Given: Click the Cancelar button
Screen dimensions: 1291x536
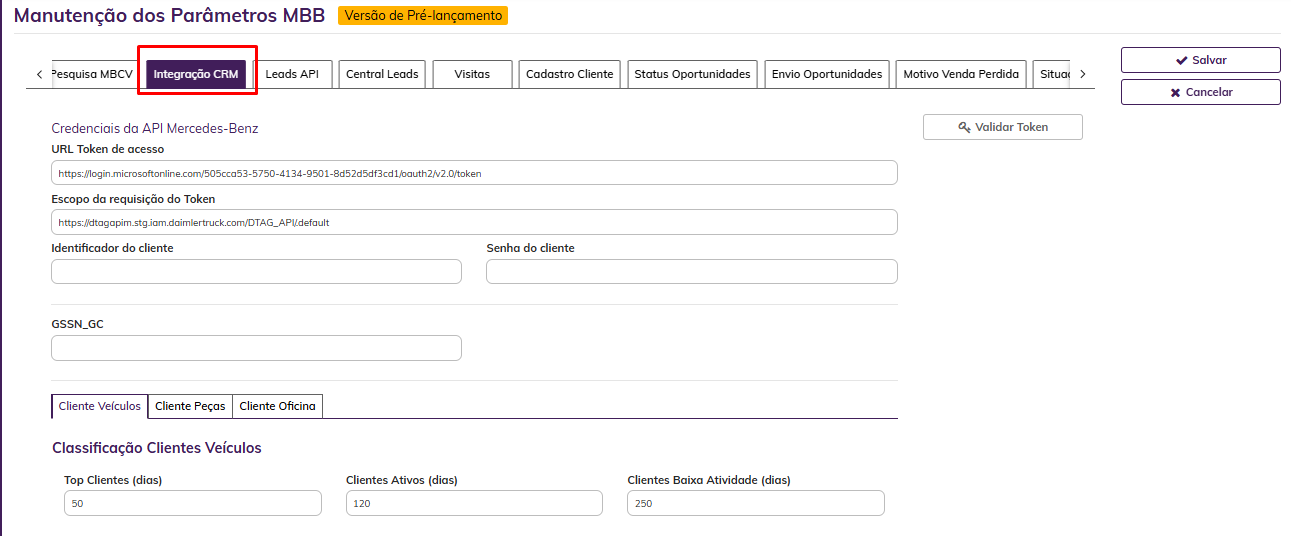Looking at the screenshot, I should pyautogui.click(x=1201, y=92).
